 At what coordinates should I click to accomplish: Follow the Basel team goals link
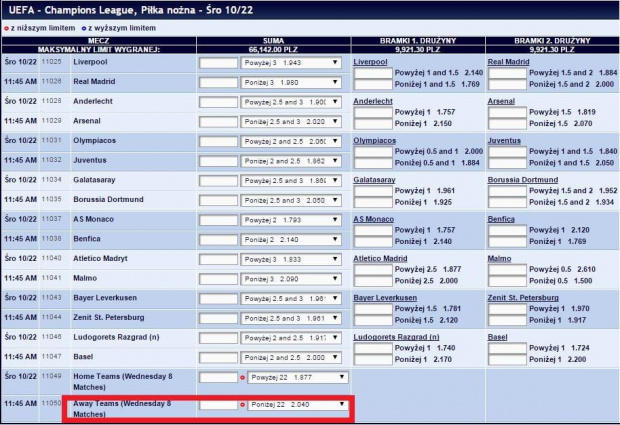pos(497,337)
